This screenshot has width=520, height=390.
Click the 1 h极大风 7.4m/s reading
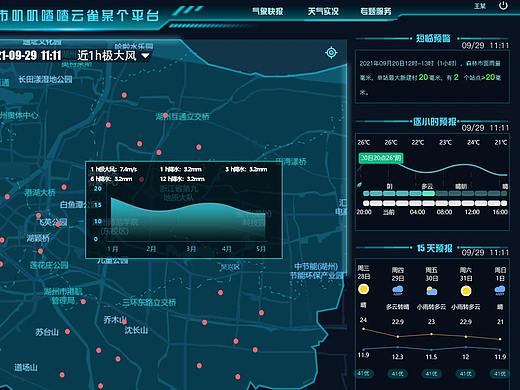point(114,169)
